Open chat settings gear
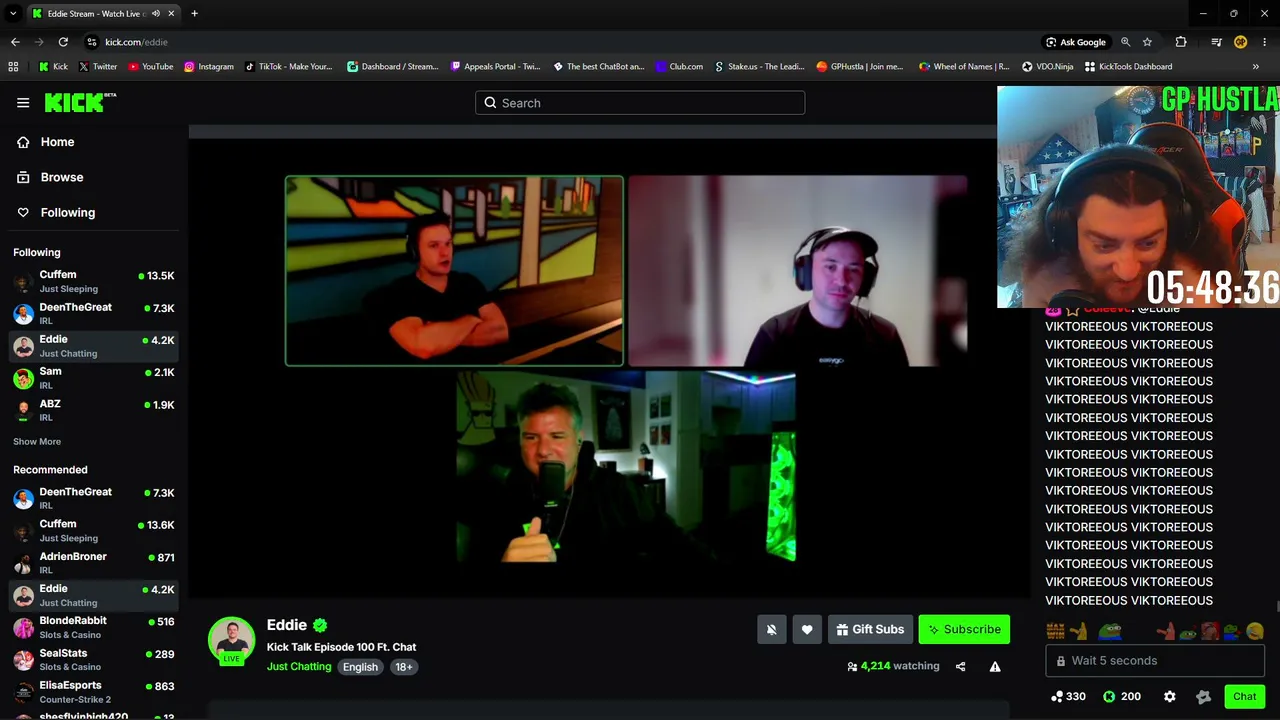 (1169, 697)
